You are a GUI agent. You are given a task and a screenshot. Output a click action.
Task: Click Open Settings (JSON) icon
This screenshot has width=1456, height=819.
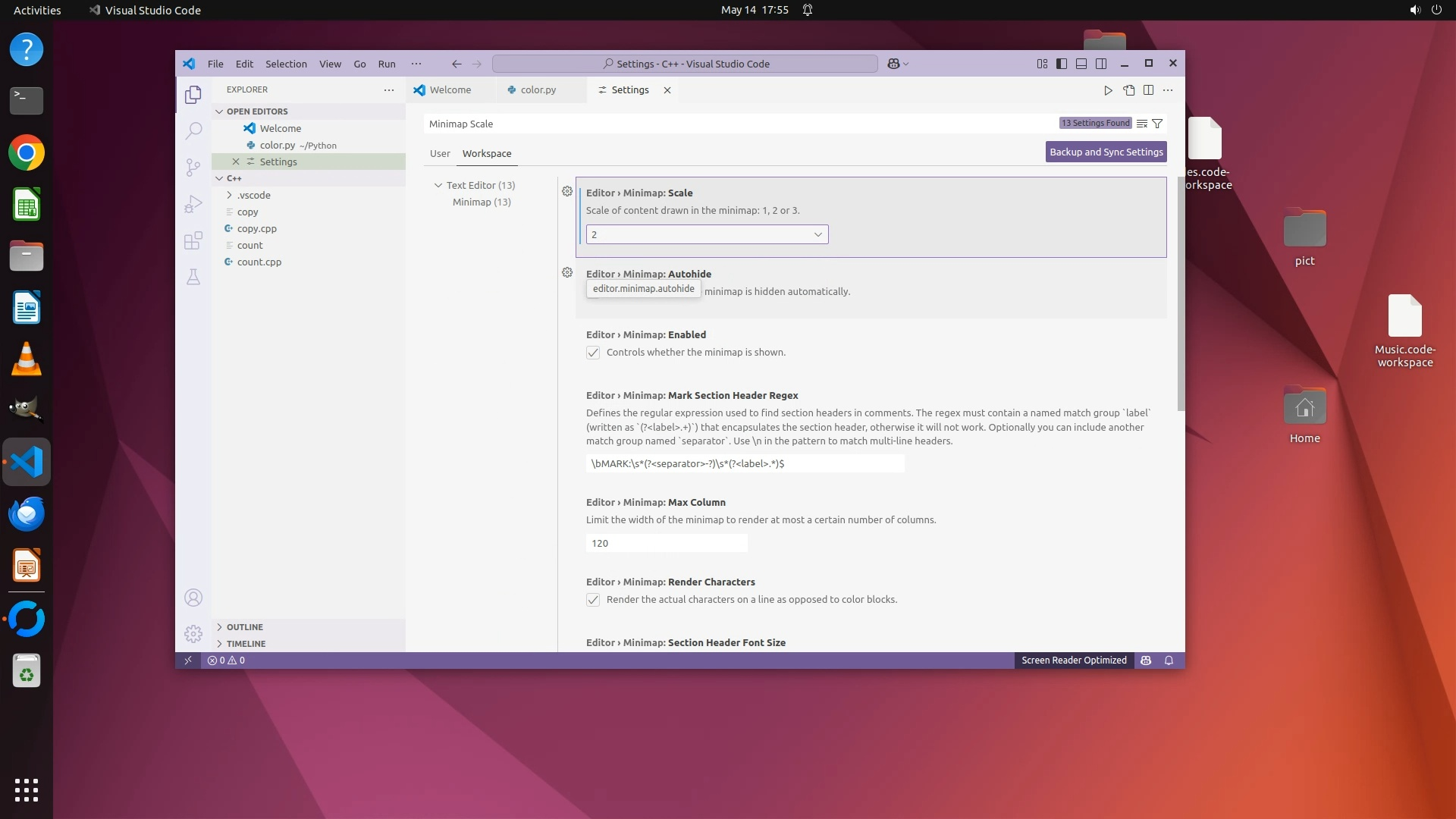point(1128,90)
